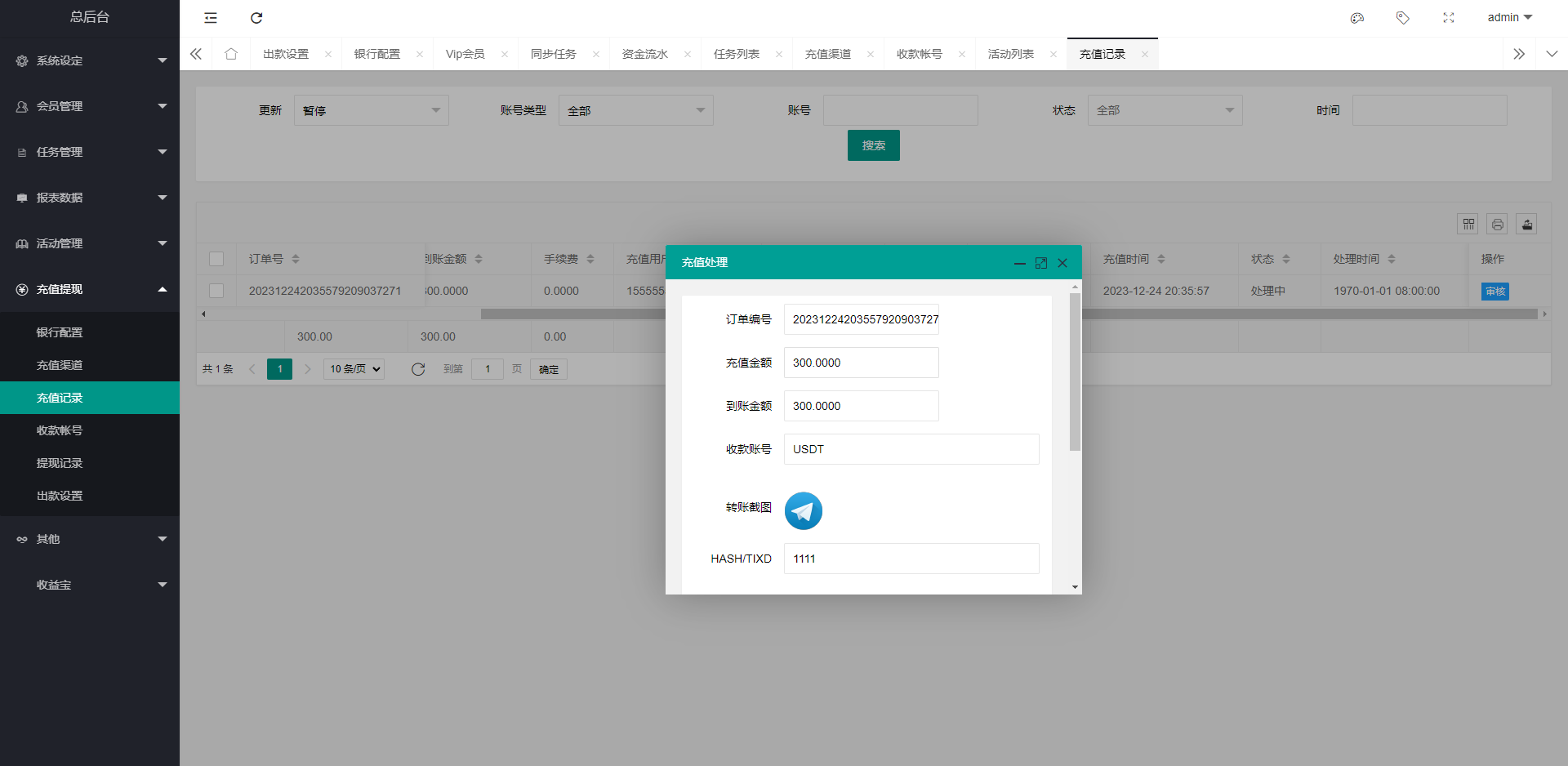This screenshot has width=1568, height=766.
Task: Open the 状态 filter dropdown
Action: point(1165,110)
